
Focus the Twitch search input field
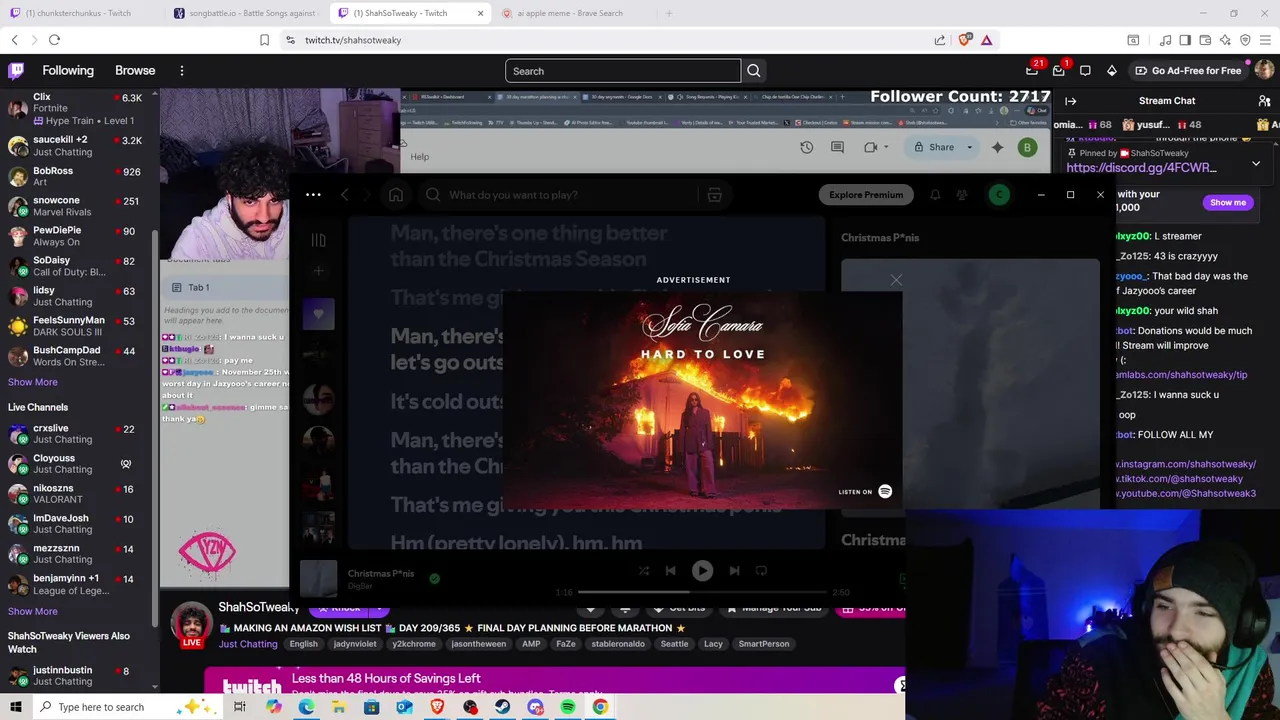click(623, 71)
